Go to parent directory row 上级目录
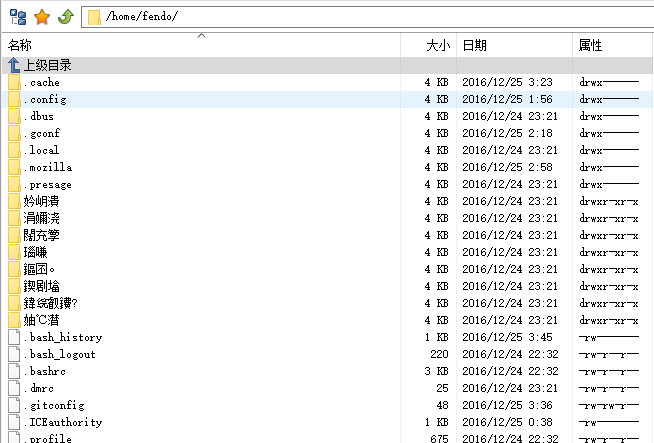654x443 pixels. [48, 65]
